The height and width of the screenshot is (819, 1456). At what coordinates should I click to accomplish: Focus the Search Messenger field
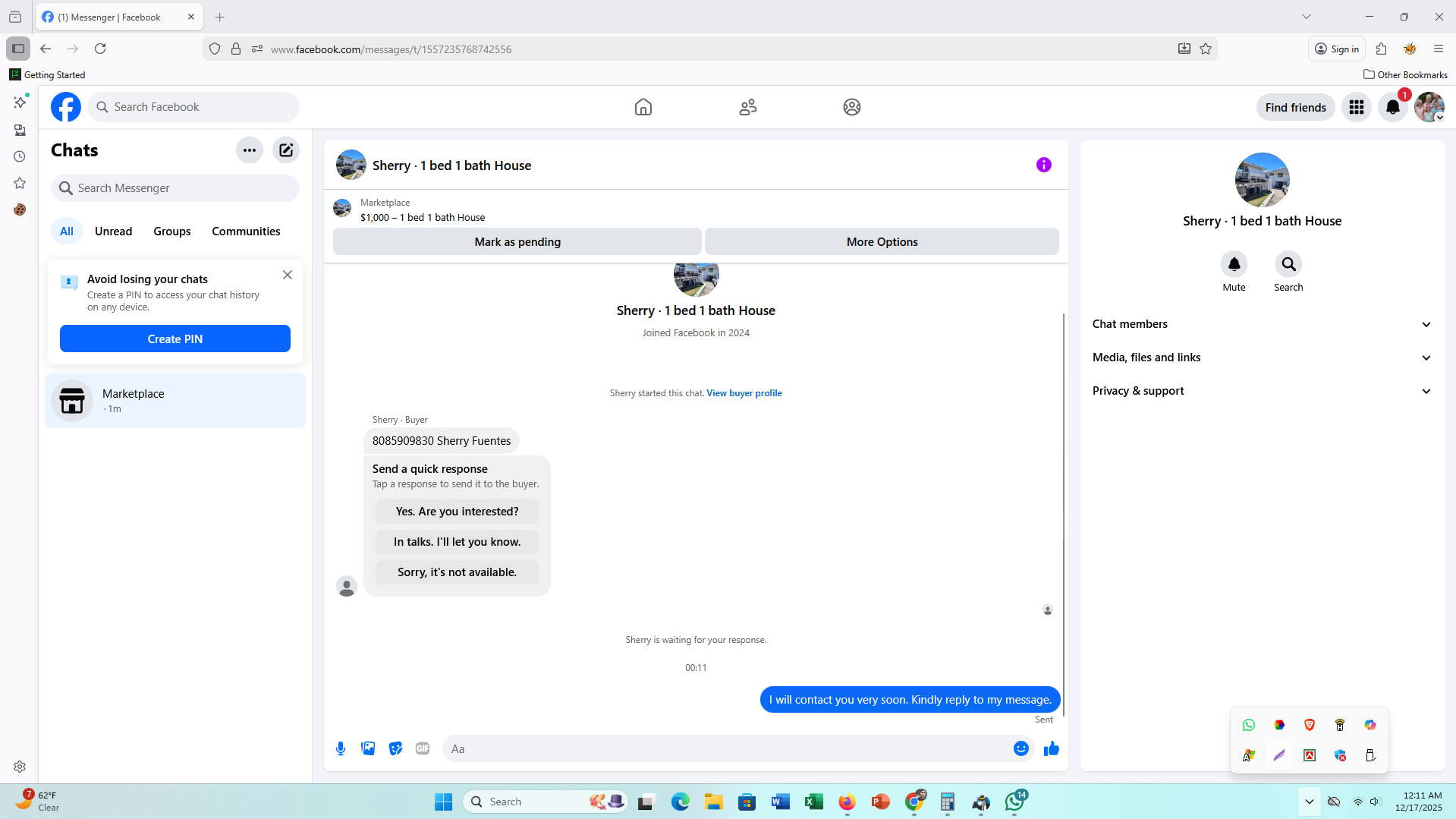coord(175,188)
